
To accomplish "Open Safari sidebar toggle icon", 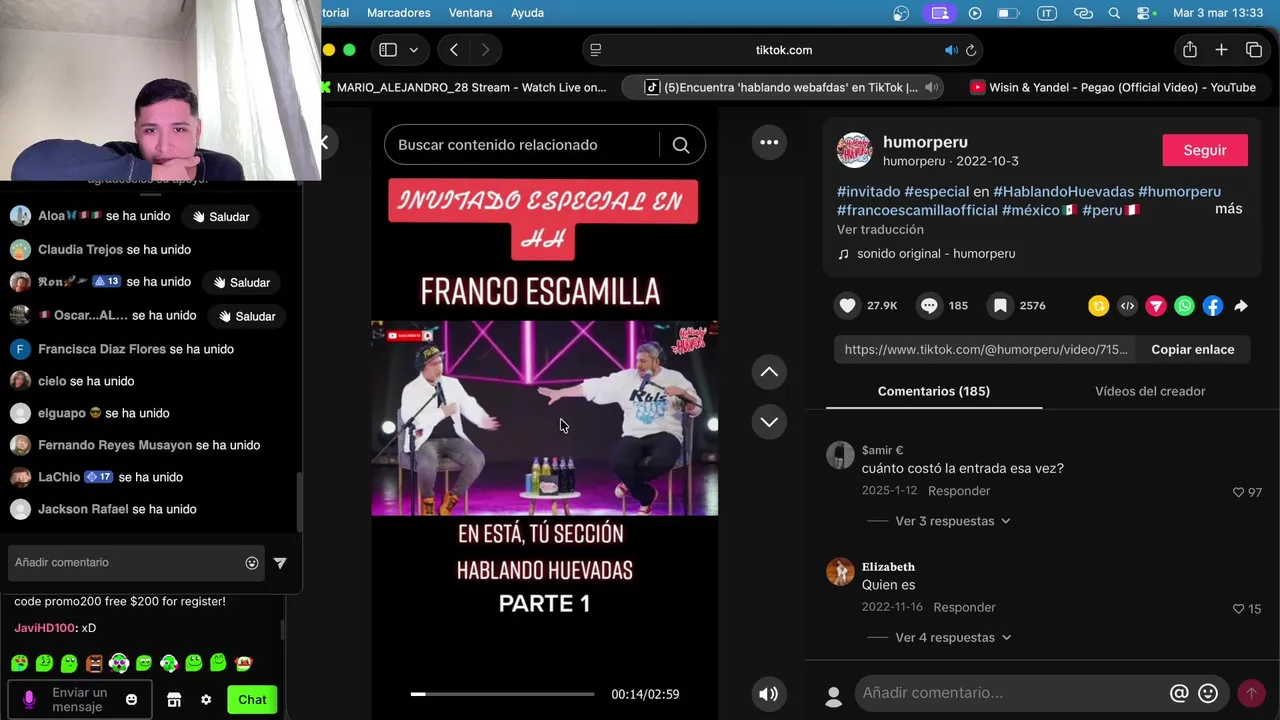I will pyautogui.click(x=388, y=50).
